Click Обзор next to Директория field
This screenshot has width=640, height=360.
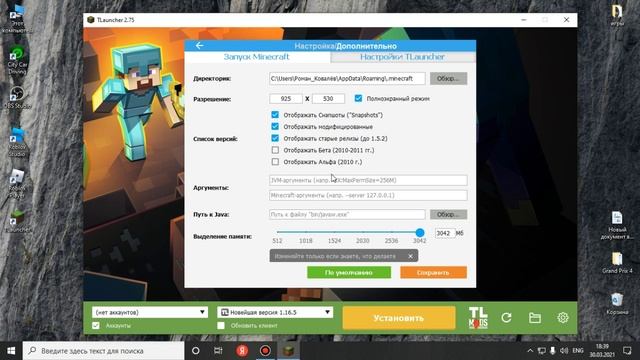tap(448, 78)
